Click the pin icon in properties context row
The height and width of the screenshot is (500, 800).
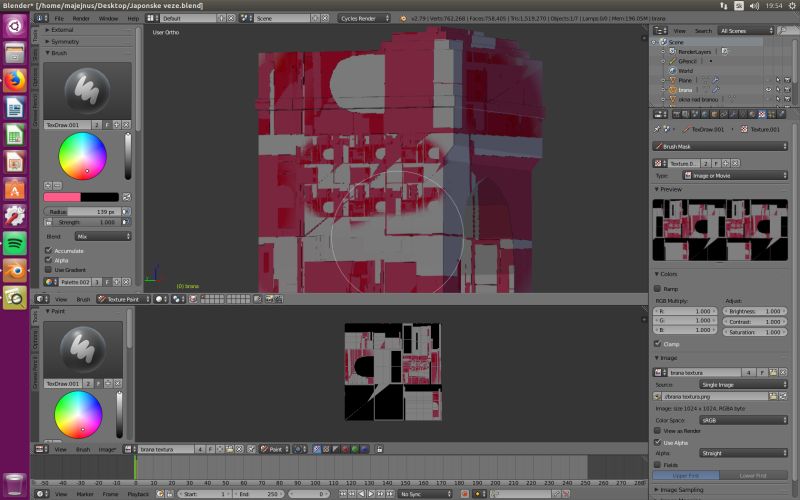[657, 129]
